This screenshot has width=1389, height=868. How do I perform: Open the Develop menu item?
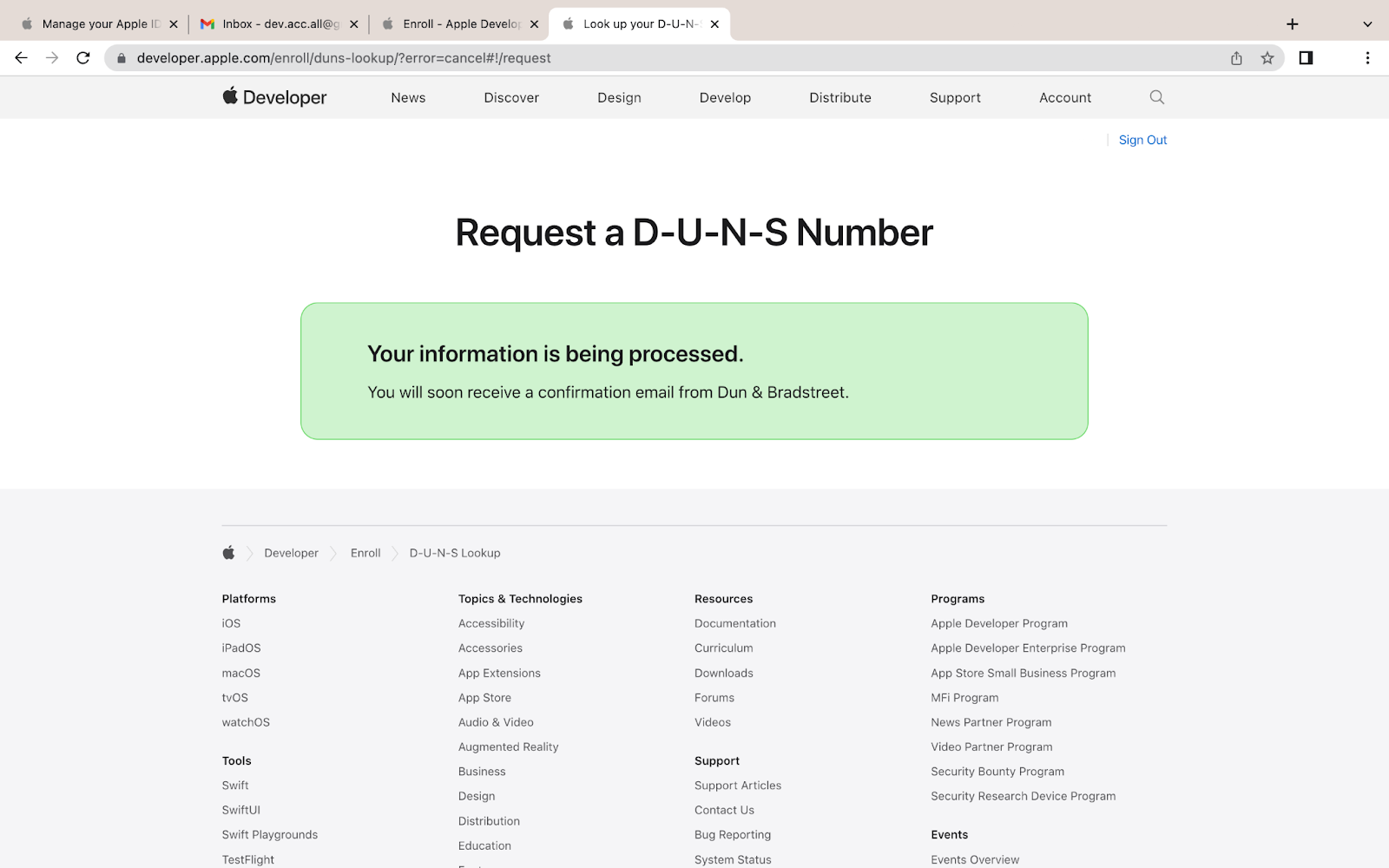[725, 98]
